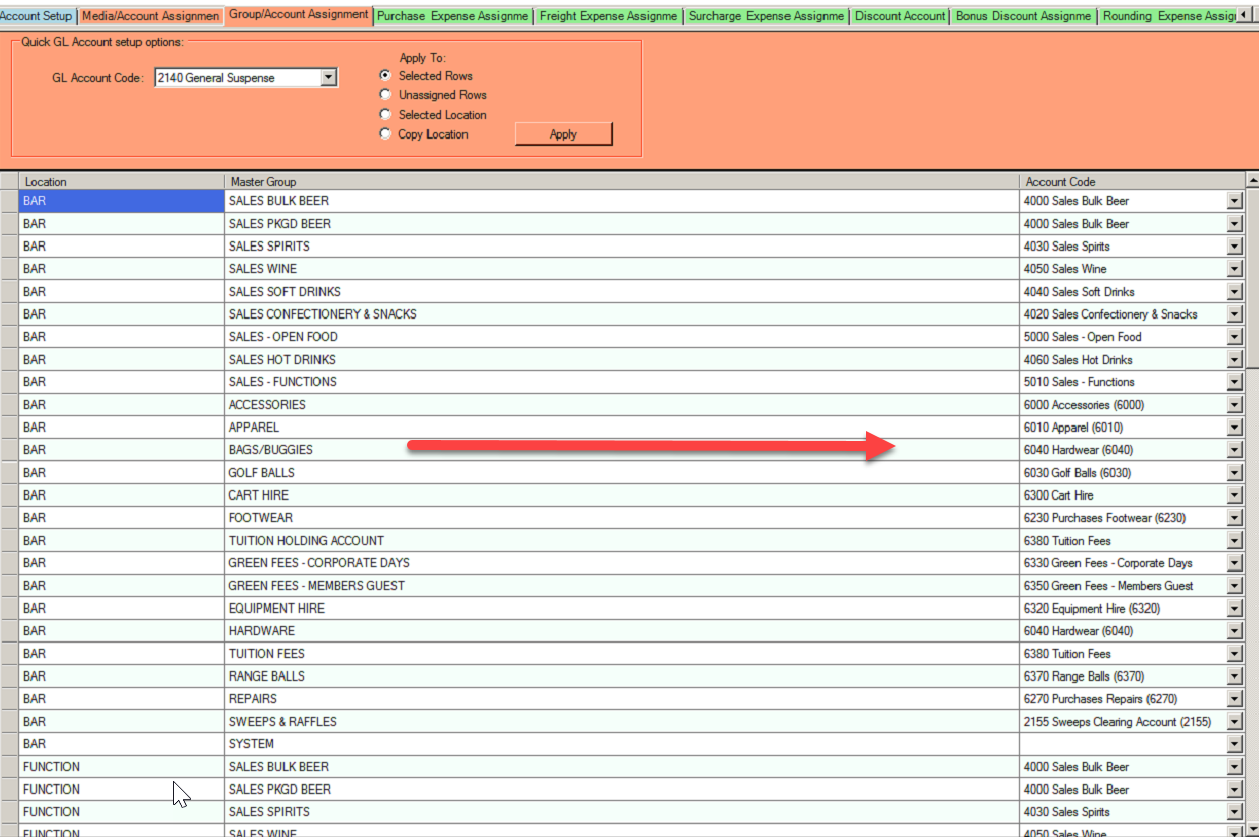Expand the account dropdown for SWEEPS & RAFFLES
Image resolution: width=1259 pixels, height=837 pixels.
tap(1236, 721)
